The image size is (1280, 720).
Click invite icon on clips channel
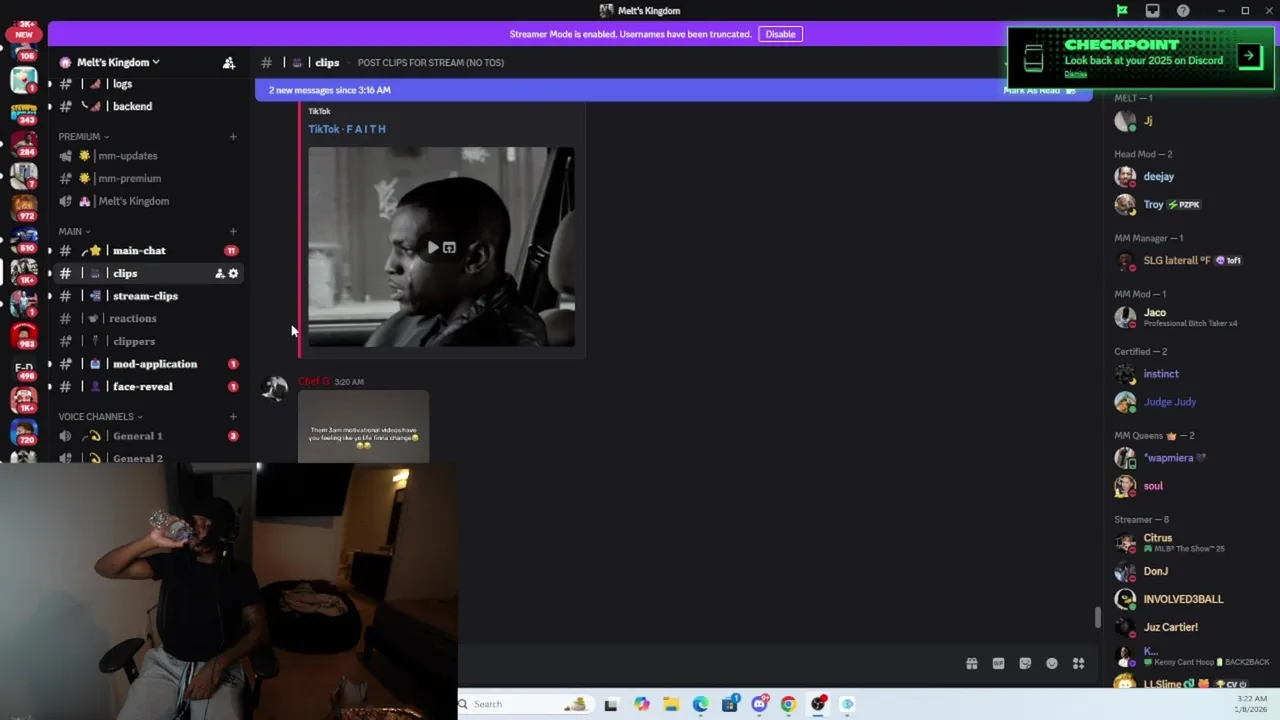click(219, 273)
